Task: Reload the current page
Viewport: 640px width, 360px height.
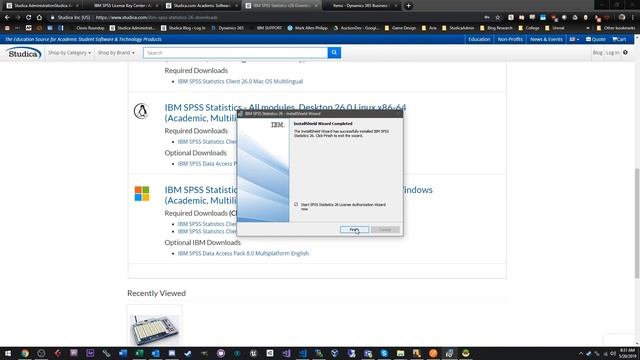Action: point(28,18)
